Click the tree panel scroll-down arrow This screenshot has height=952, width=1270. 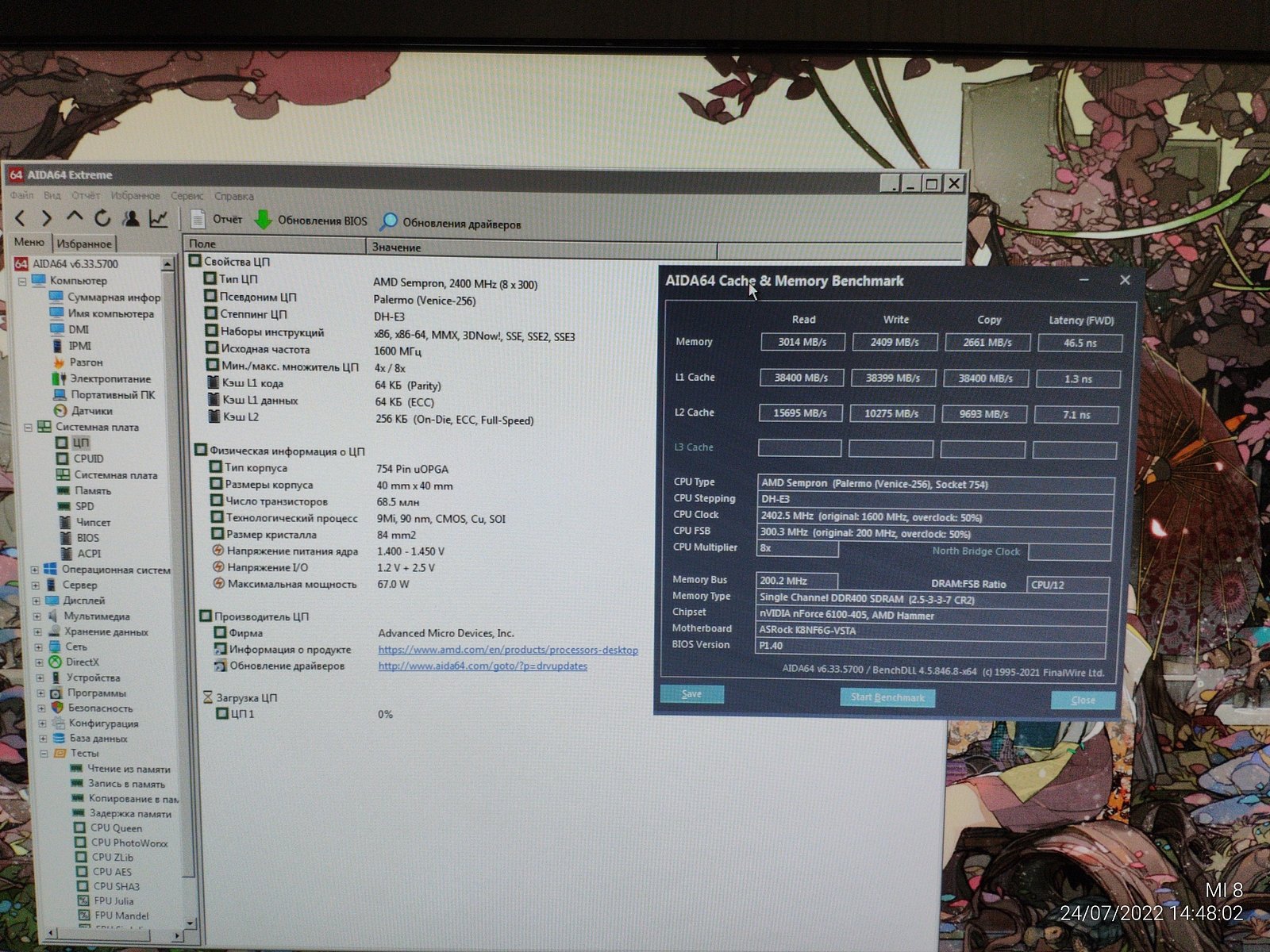[x=190, y=923]
